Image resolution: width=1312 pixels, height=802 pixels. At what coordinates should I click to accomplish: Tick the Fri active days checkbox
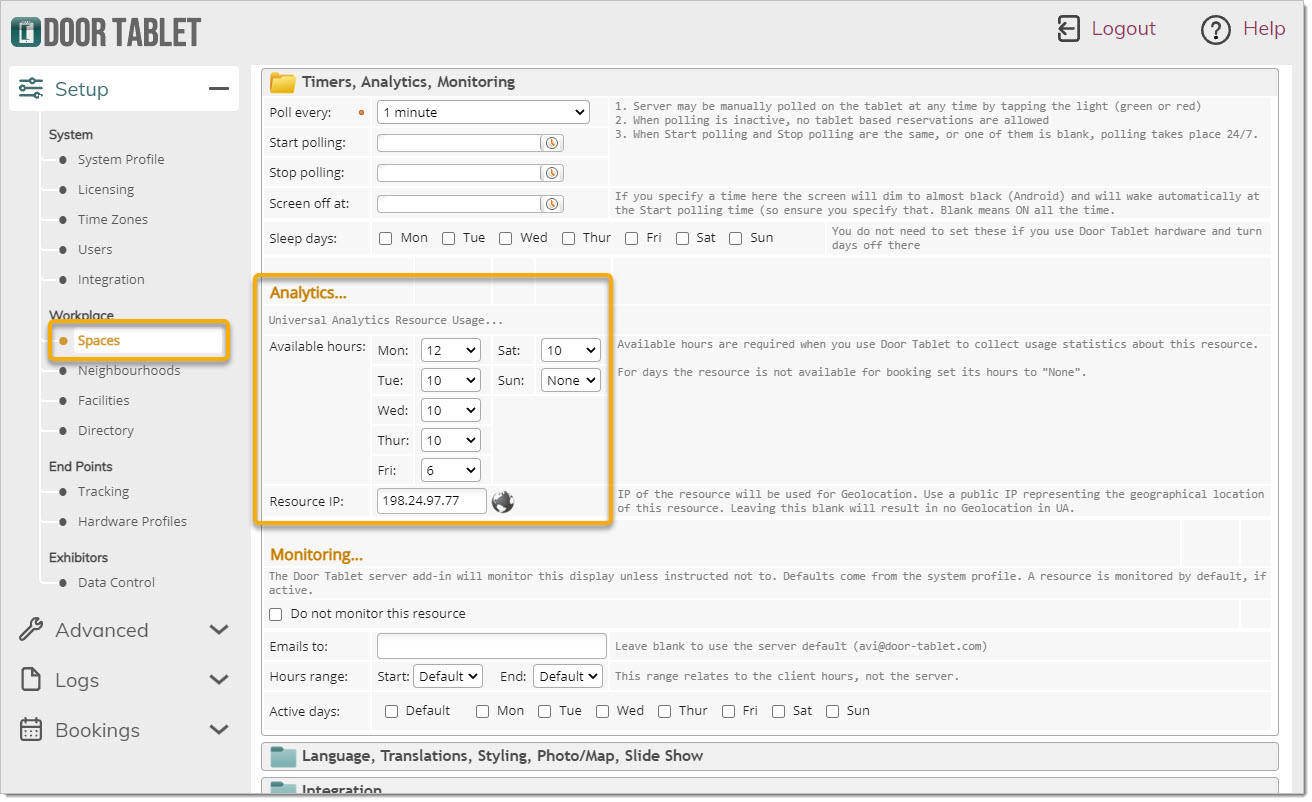click(x=729, y=712)
